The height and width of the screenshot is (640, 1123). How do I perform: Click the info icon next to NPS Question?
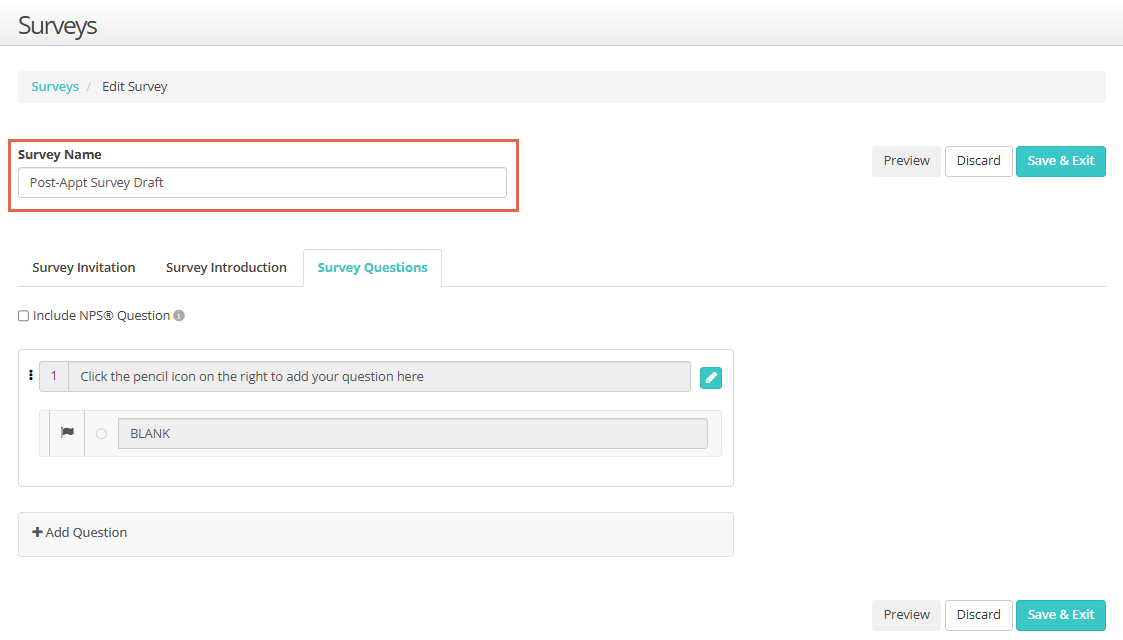pyautogui.click(x=179, y=316)
